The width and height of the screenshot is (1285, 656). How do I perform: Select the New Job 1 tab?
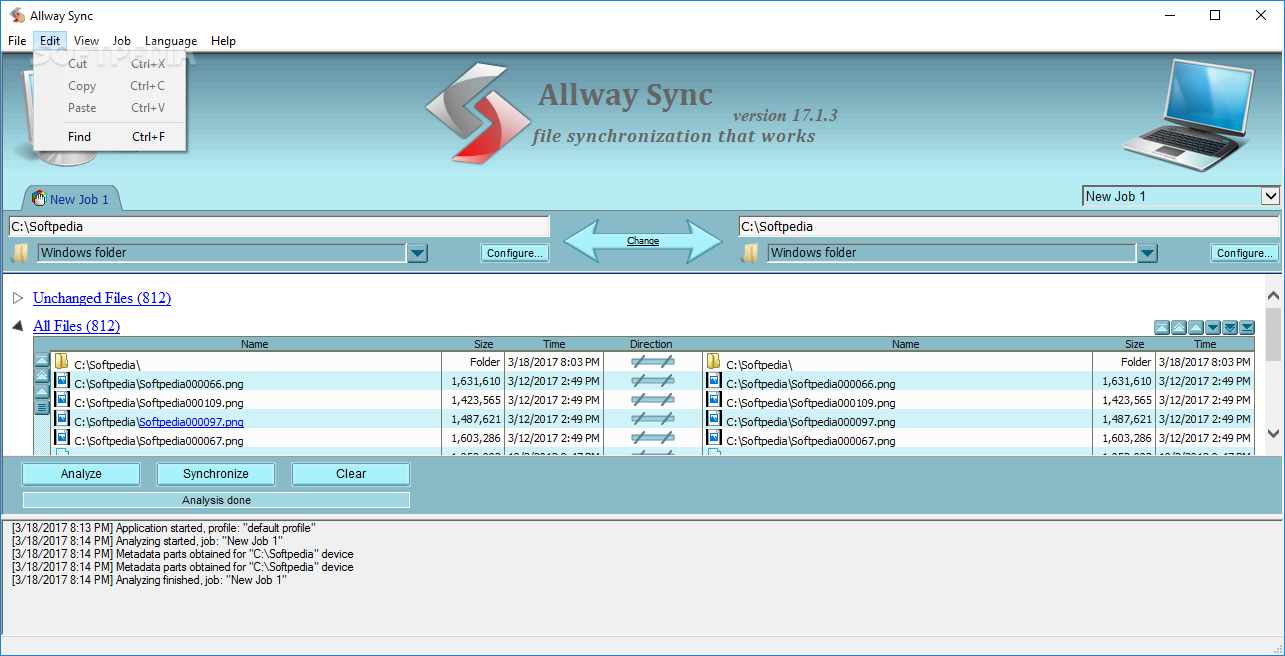71,198
